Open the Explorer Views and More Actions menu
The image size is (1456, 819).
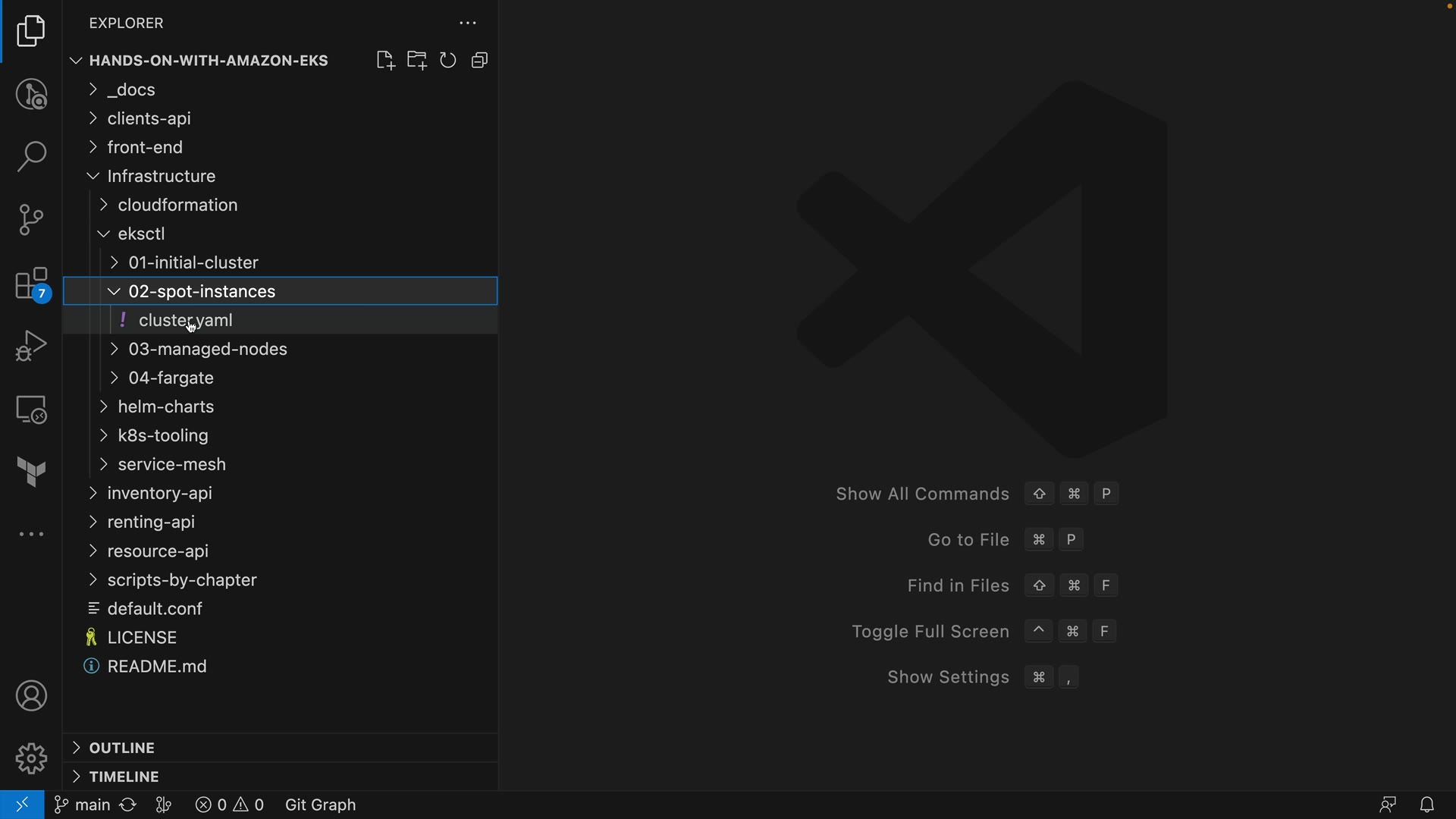468,24
